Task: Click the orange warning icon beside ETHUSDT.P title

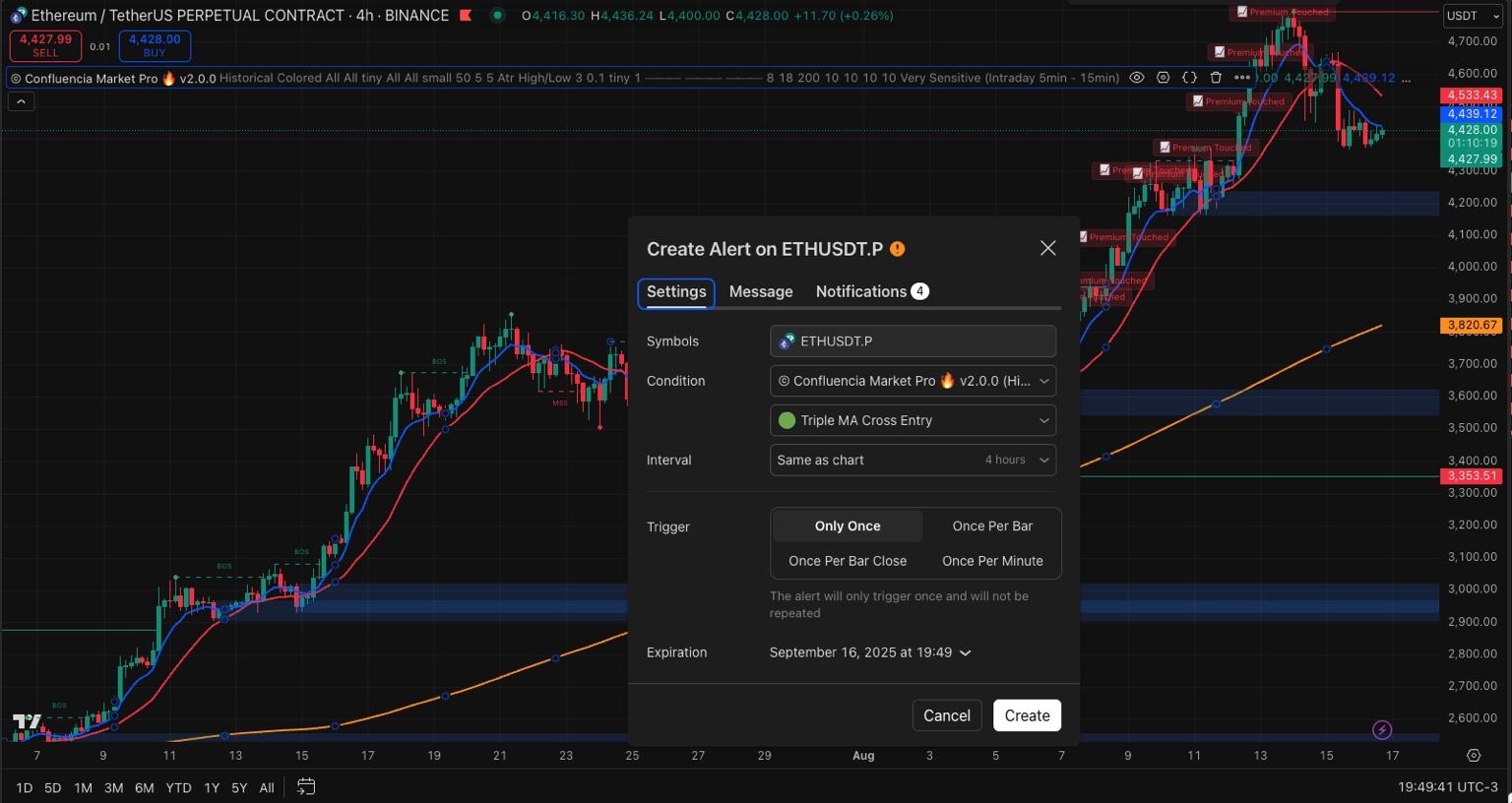Action: coord(898,249)
